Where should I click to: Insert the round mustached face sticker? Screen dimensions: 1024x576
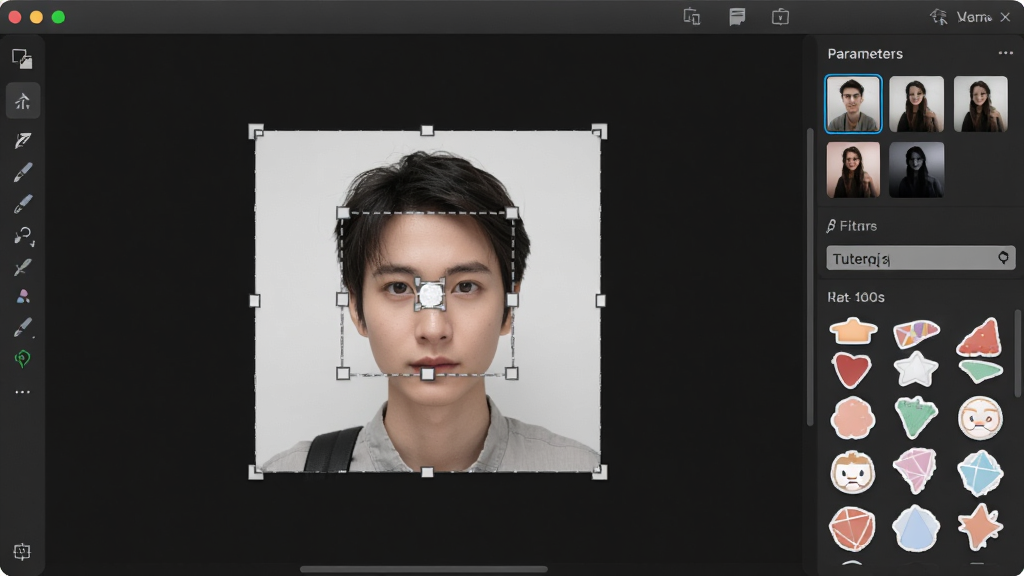pos(980,418)
